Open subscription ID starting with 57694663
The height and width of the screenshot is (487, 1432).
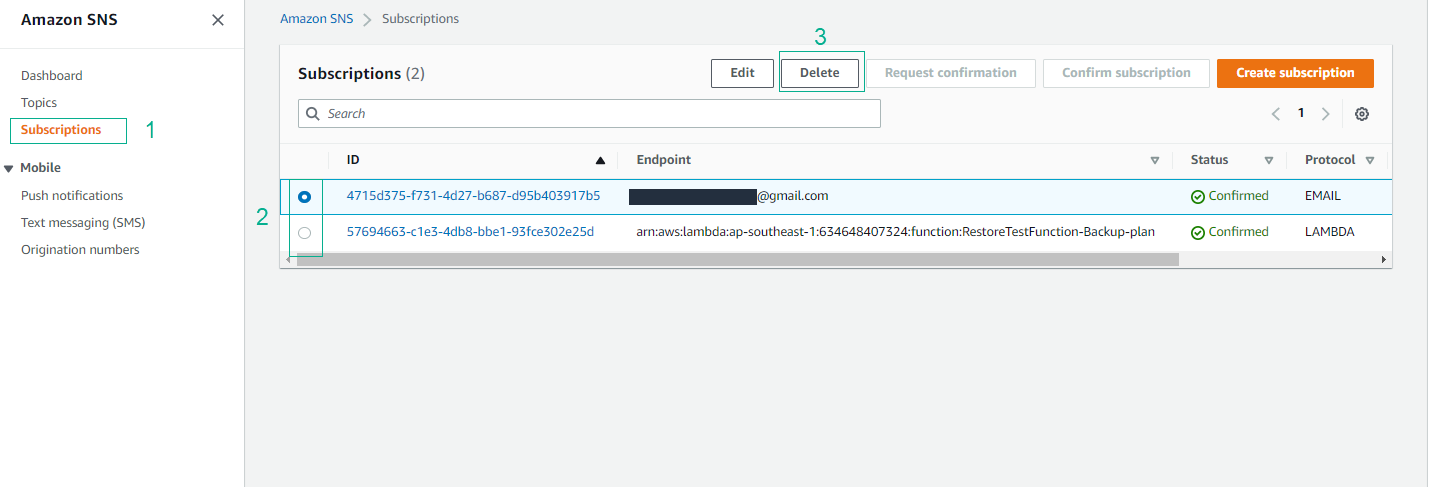click(470, 232)
